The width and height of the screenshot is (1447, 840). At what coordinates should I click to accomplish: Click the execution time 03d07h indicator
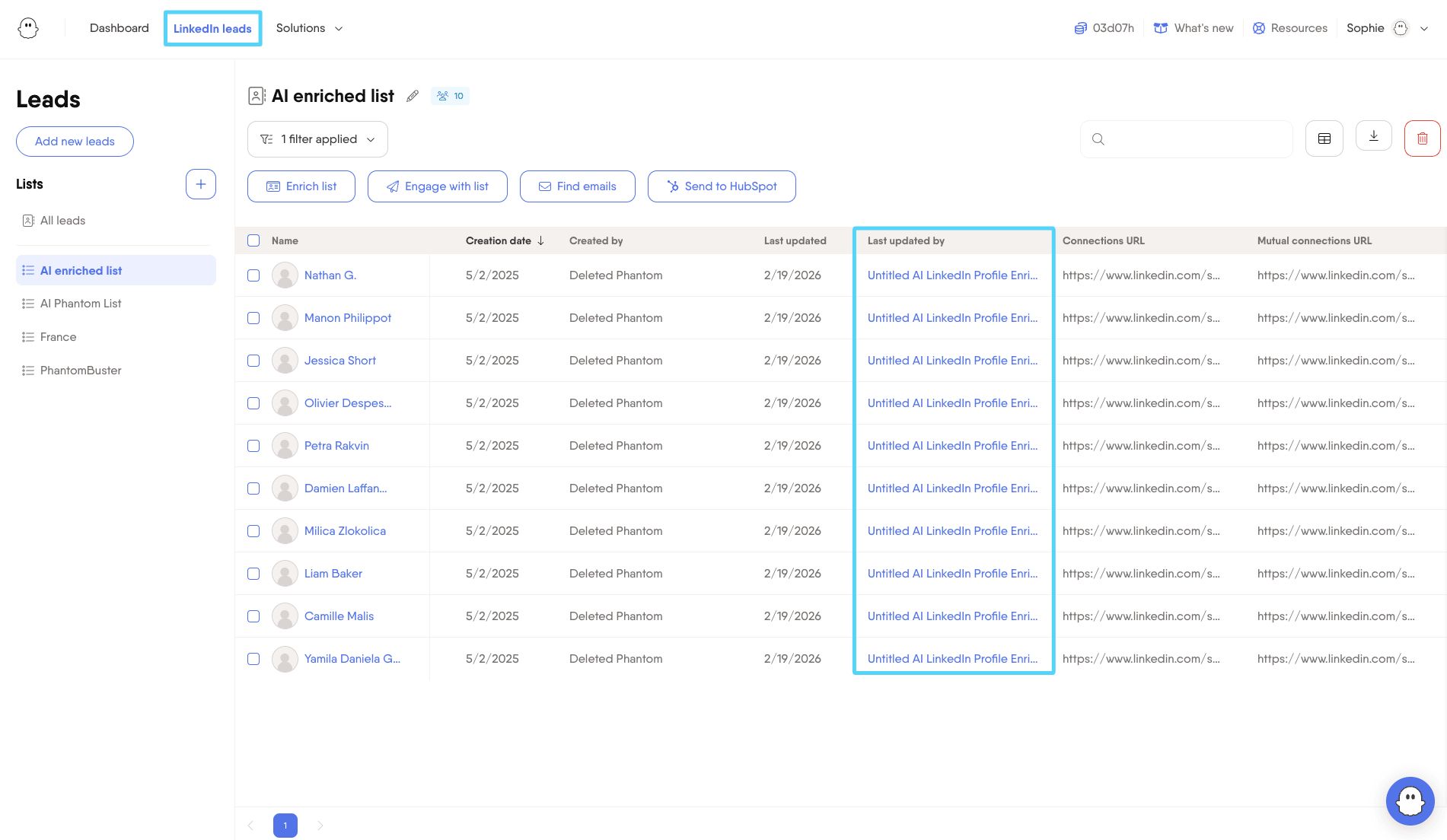tap(1104, 28)
